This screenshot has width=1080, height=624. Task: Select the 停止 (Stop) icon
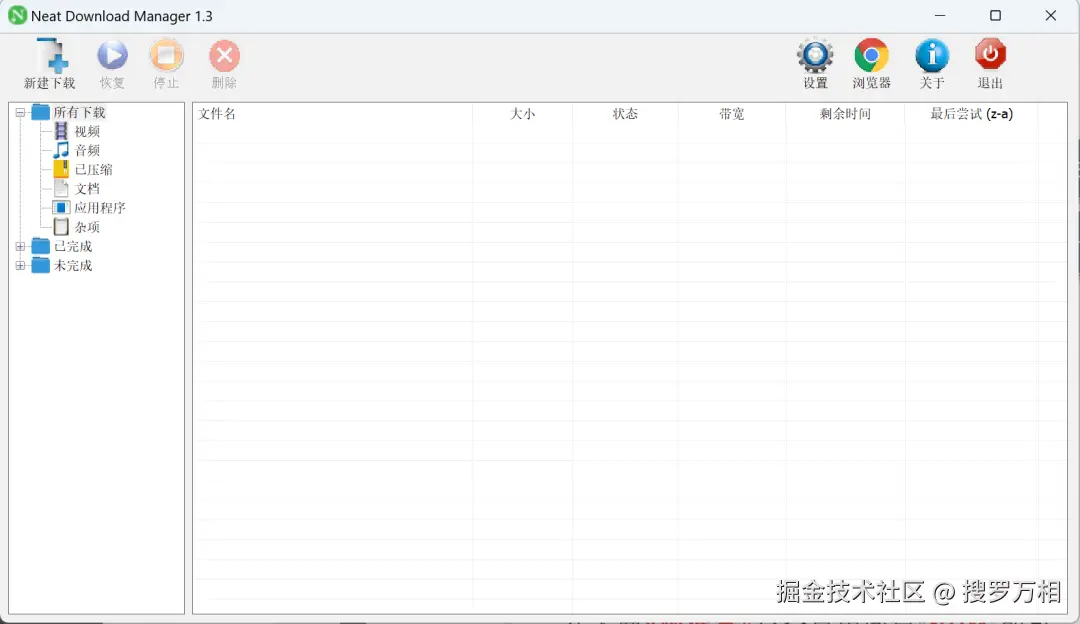tap(166, 60)
